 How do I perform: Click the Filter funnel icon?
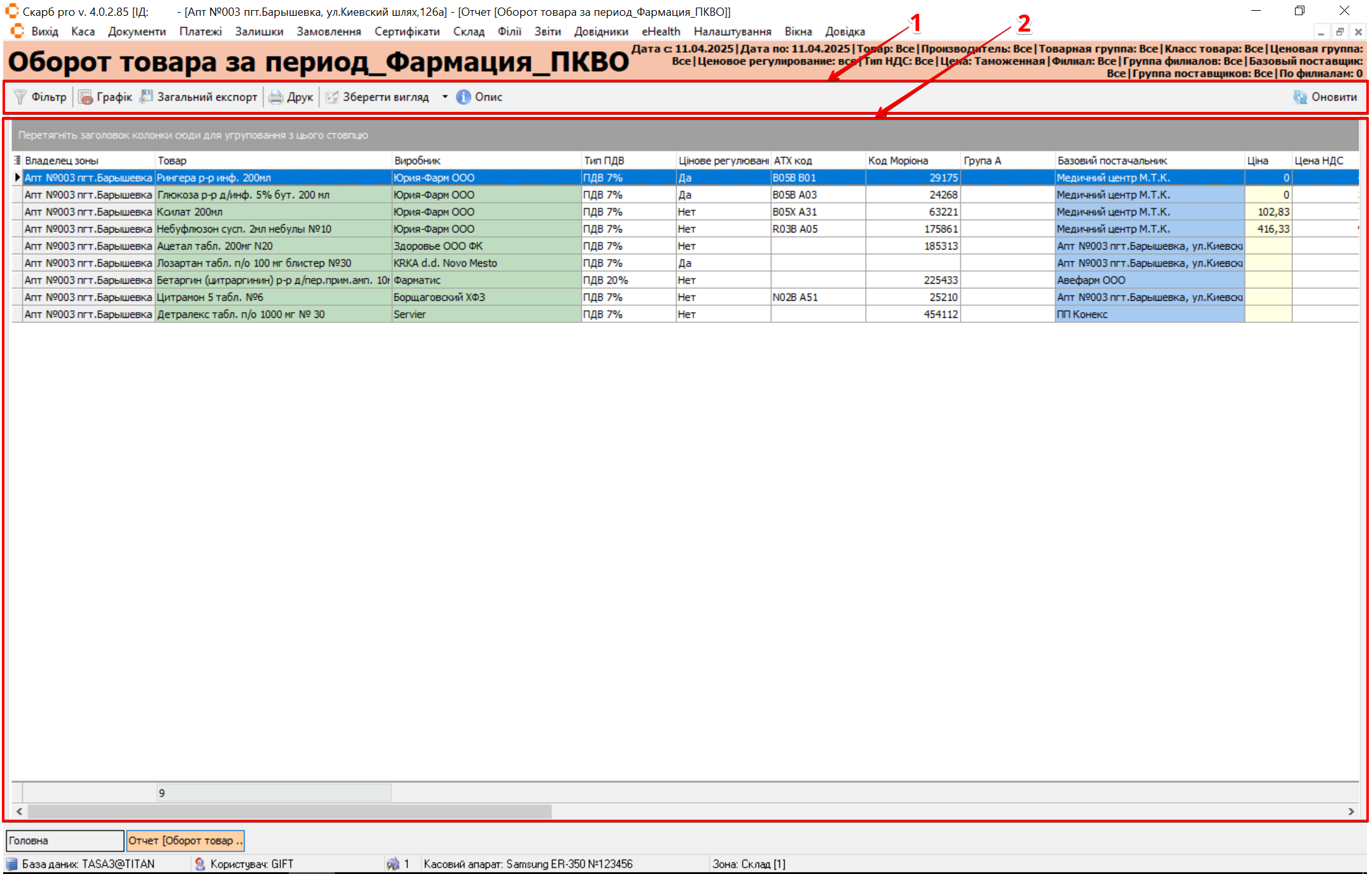pyautogui.click(x=20, y=97)
